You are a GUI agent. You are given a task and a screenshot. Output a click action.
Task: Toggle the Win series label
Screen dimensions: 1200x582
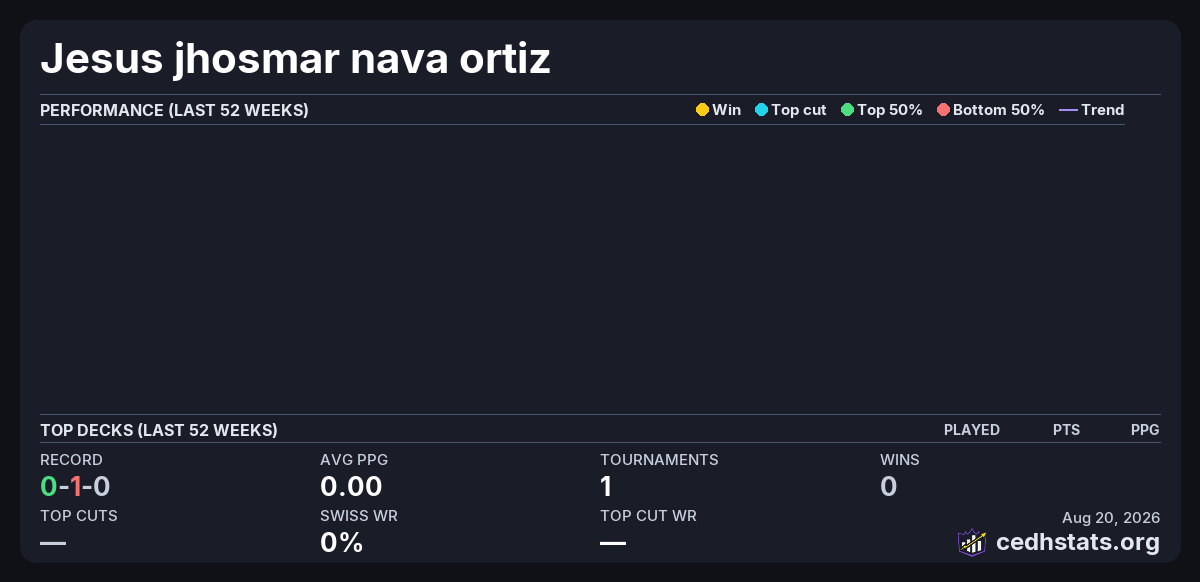point(727,110)
